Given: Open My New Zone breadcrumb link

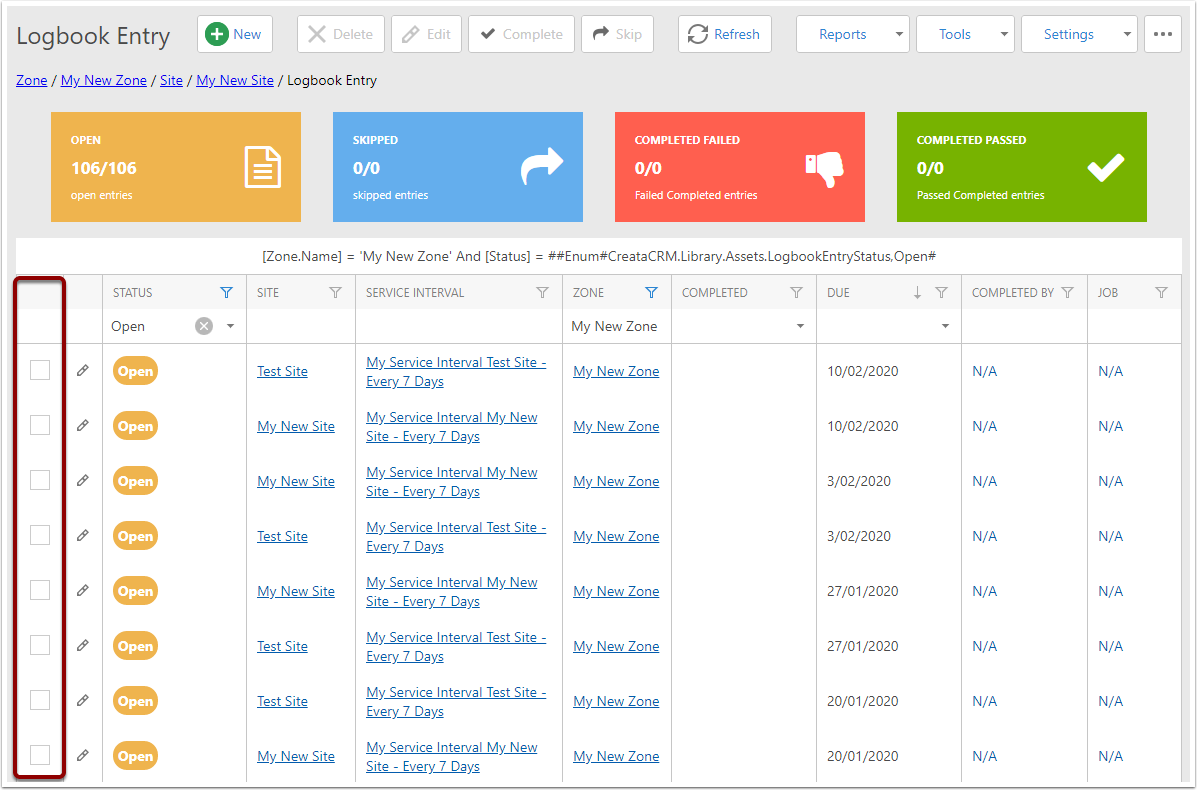Looking at the screenshot, I should pyautogui.click(x=104, y=80).
